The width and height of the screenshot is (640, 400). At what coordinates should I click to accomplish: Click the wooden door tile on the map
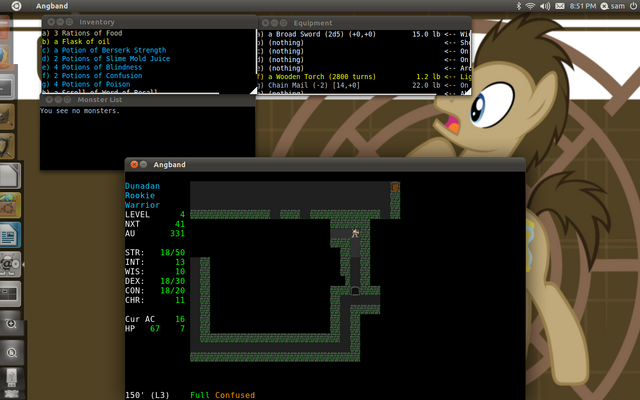coord(395,187)
